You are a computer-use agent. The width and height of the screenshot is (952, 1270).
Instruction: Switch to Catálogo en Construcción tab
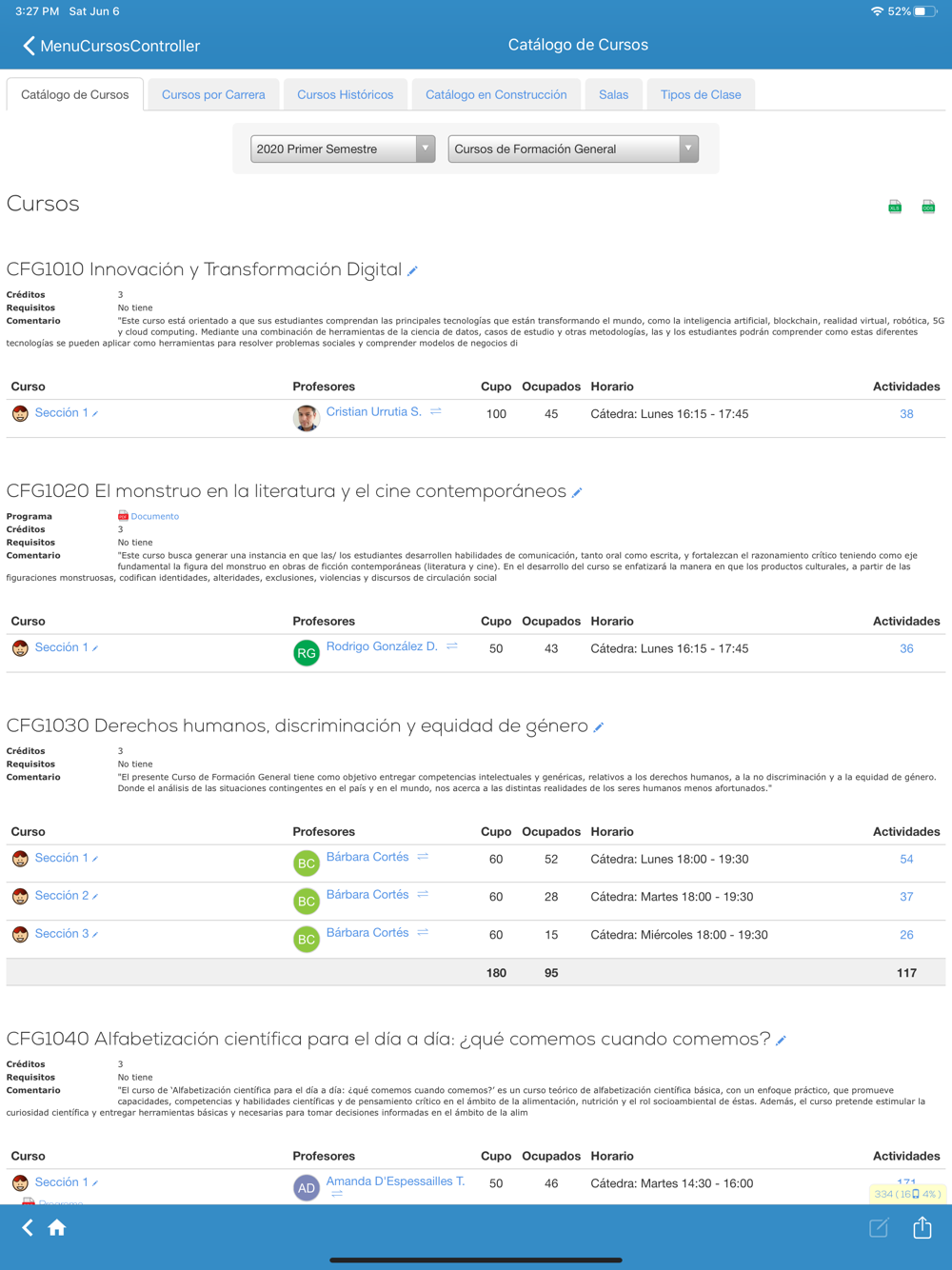(496, 94)
